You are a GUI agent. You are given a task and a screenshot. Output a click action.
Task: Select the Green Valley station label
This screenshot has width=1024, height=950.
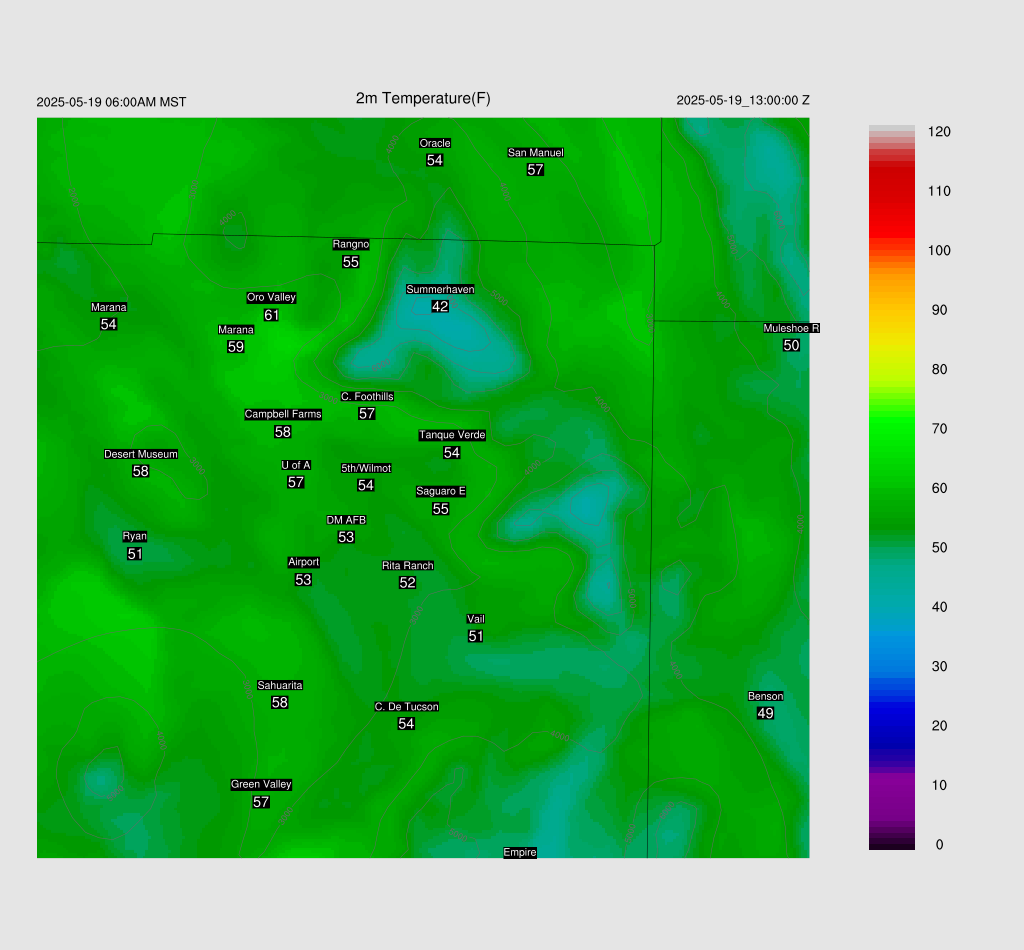(x=261, y=784)
